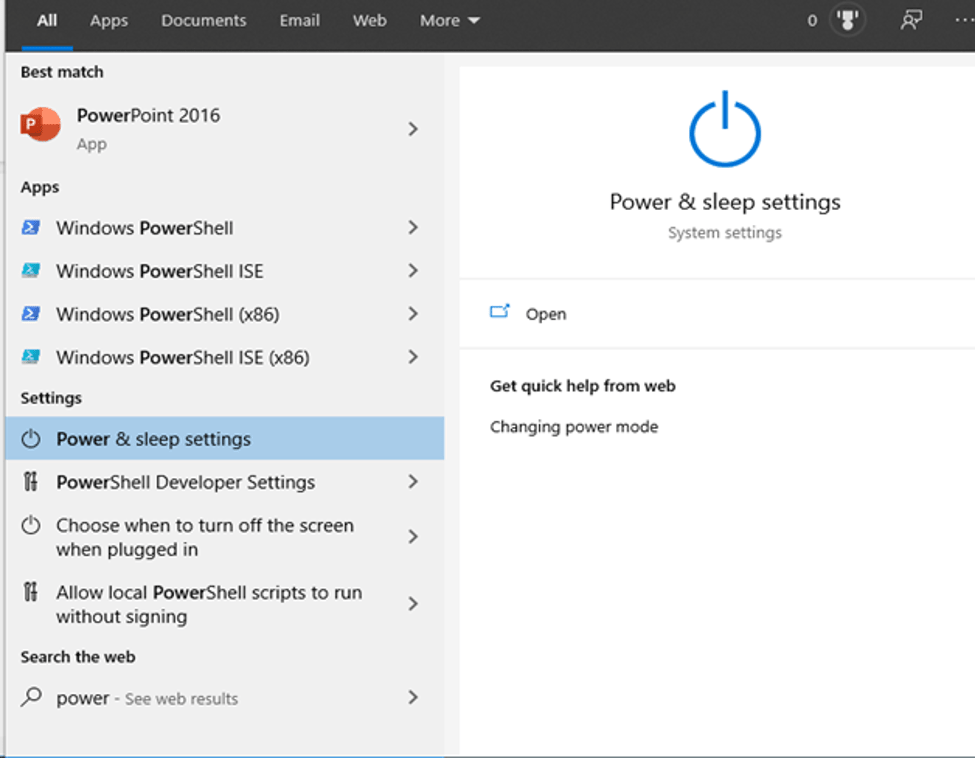Click the large Power & sleep icon
This screenshot has height=758, width=975.
pyautogui.click(x=725, y=130)
